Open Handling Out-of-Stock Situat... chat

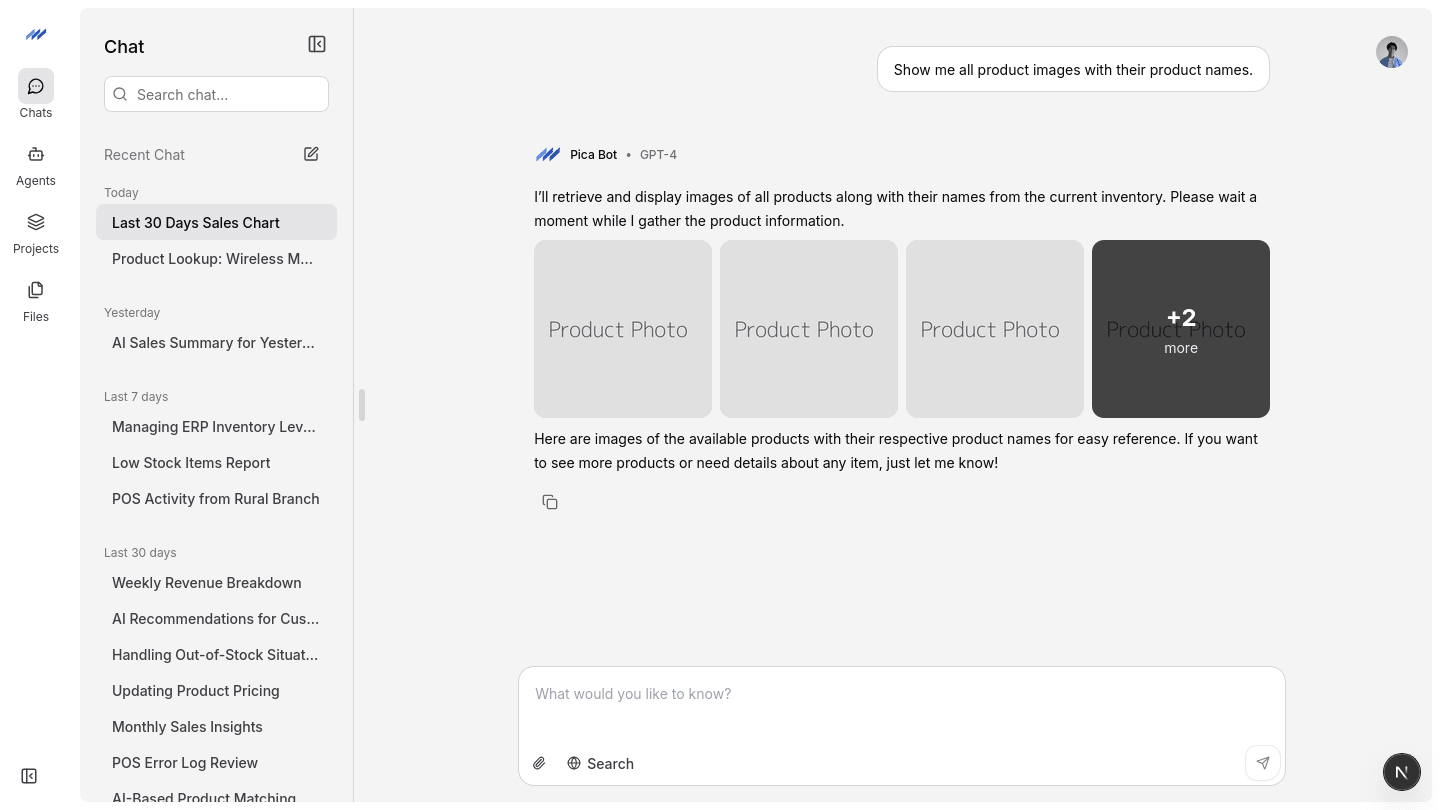[216, 654]
